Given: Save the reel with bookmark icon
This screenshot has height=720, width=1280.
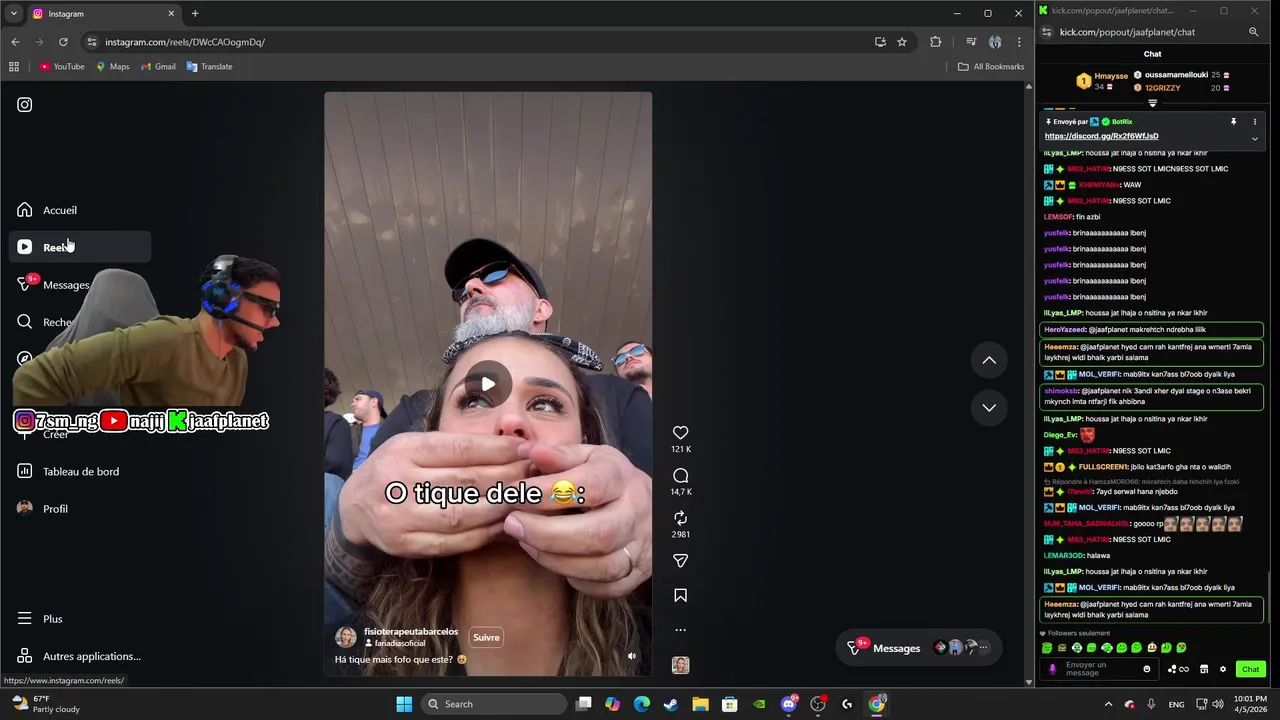Looking at the screenshot, I should click(680, 596).
